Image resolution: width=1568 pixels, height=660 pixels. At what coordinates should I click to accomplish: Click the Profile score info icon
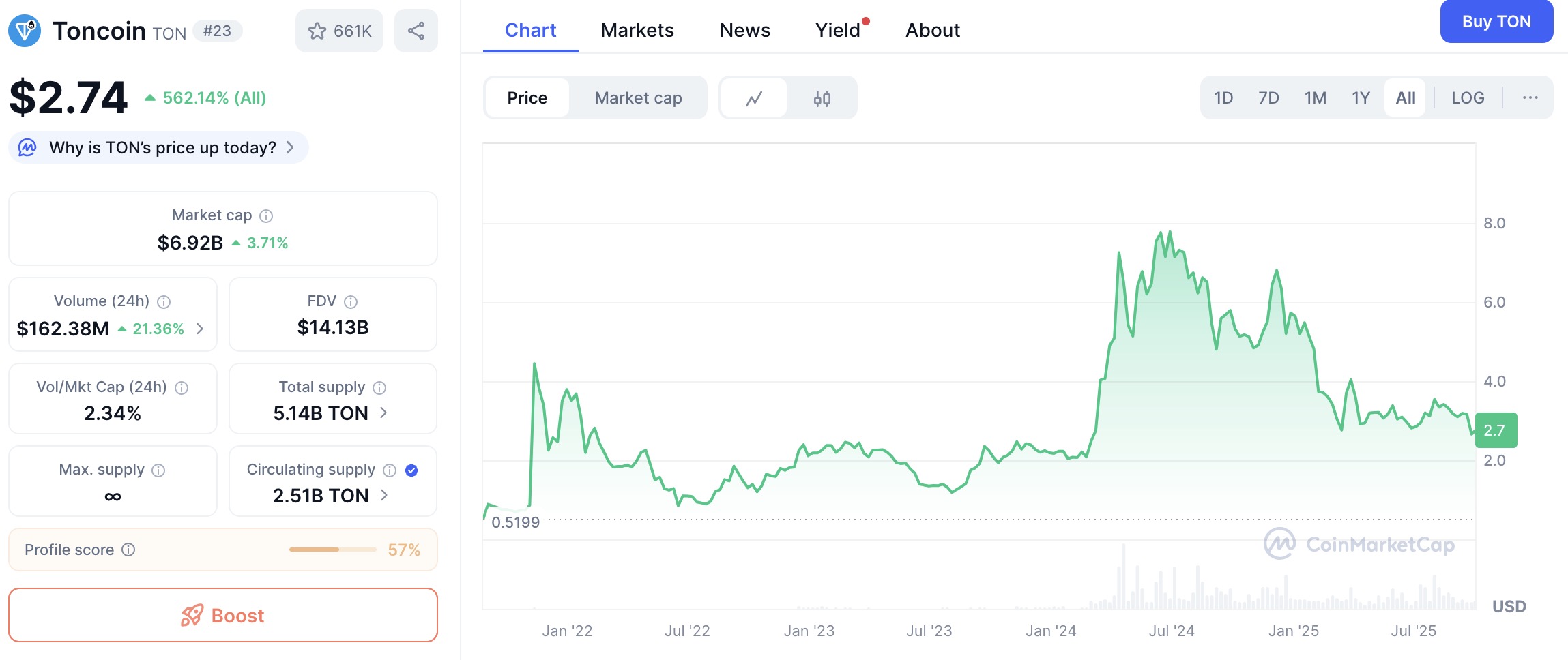[x=128, y=550]
